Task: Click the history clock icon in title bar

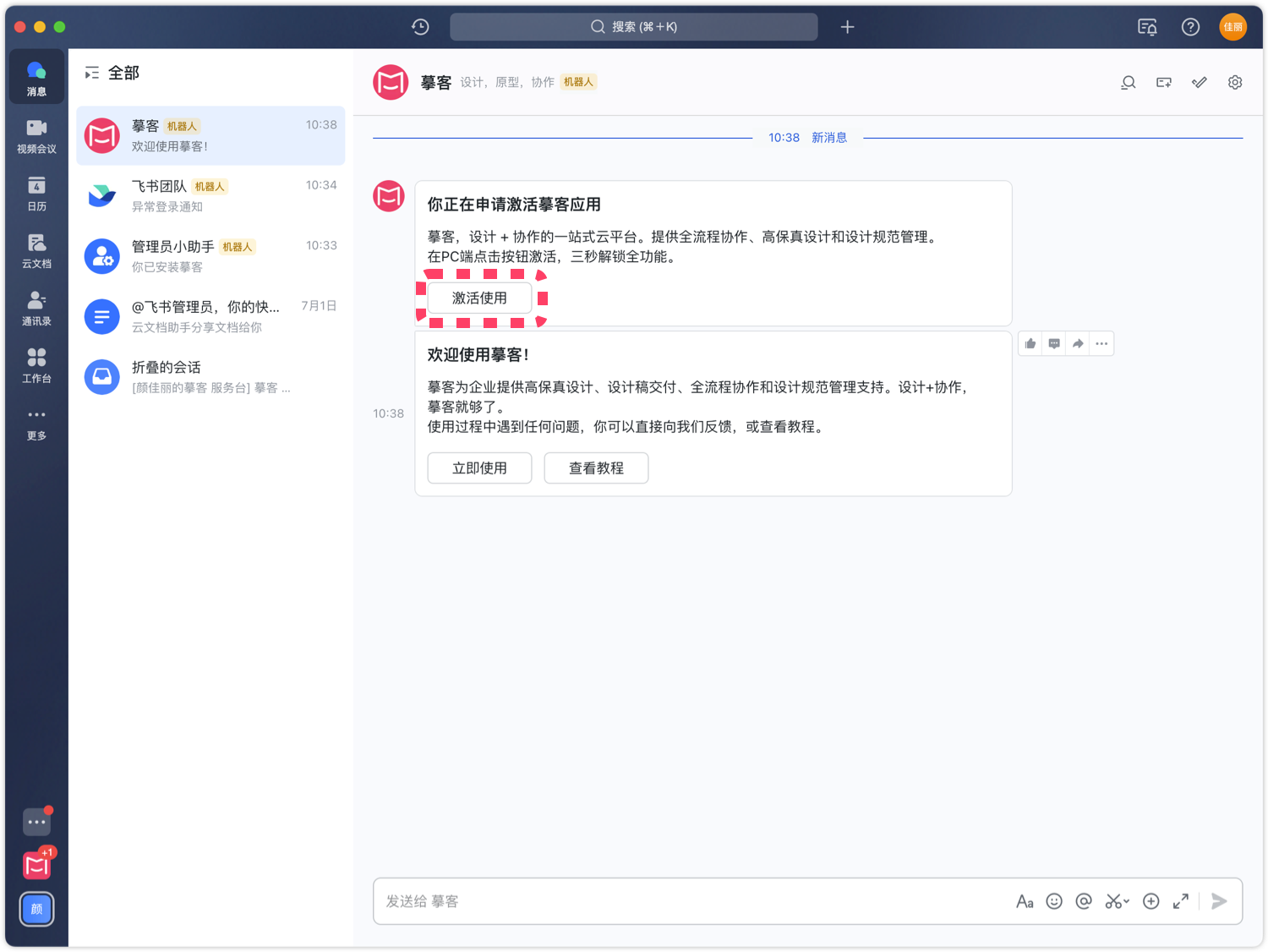Action: 420,27
